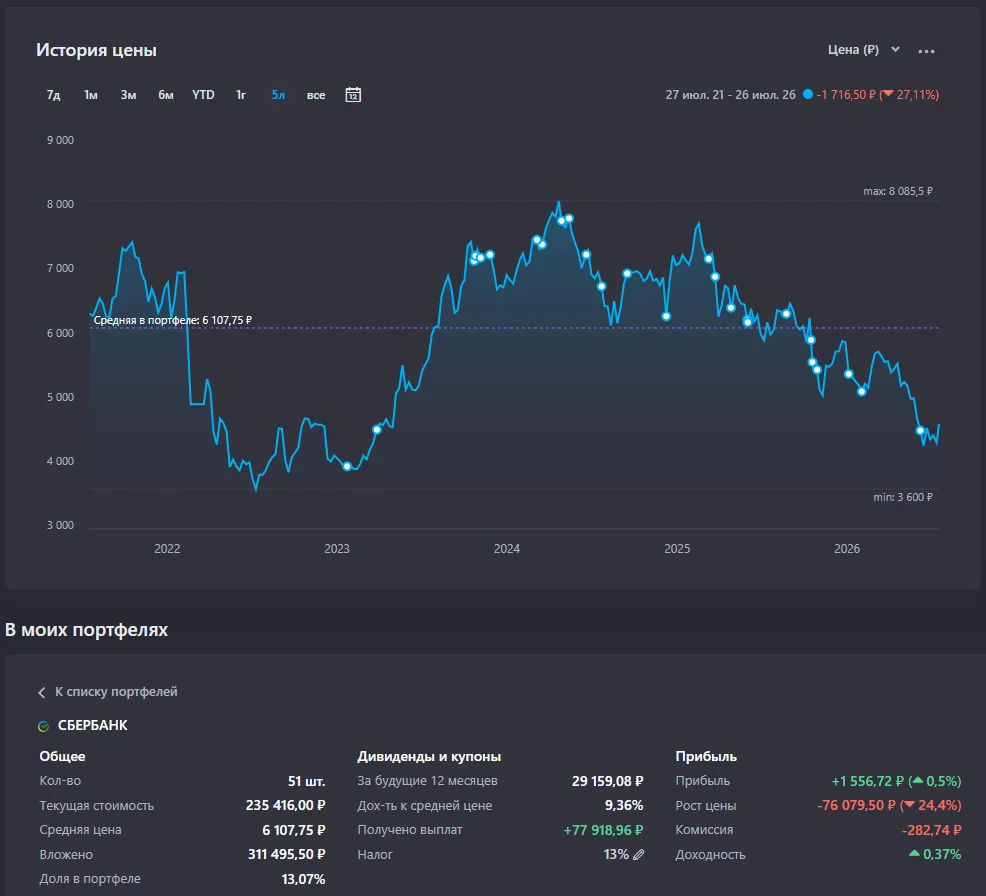The height and width of the screenshot is (896, 986).
Task: Expand the Цена (₽) dropdown
Action: coord(863,50)
